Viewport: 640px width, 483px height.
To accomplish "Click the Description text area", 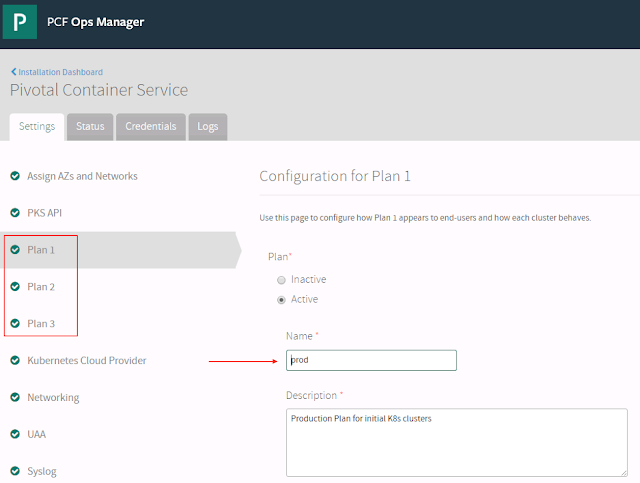I will 456,441.
